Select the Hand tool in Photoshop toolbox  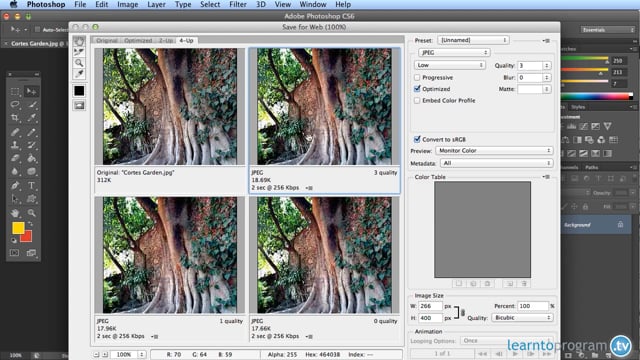click(15, 213)
